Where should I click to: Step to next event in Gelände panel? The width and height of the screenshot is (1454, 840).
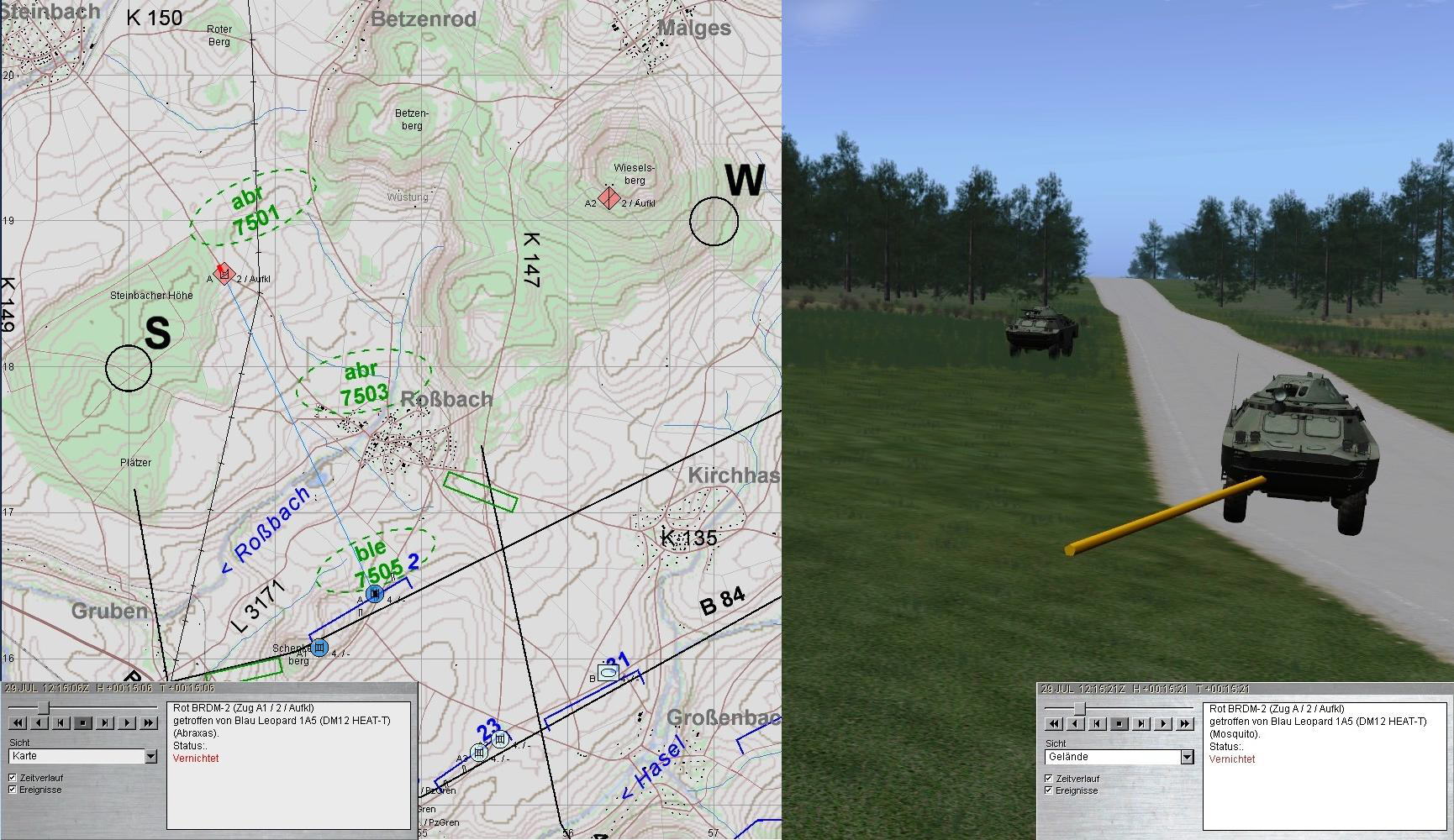click(x=1141, y=723)
